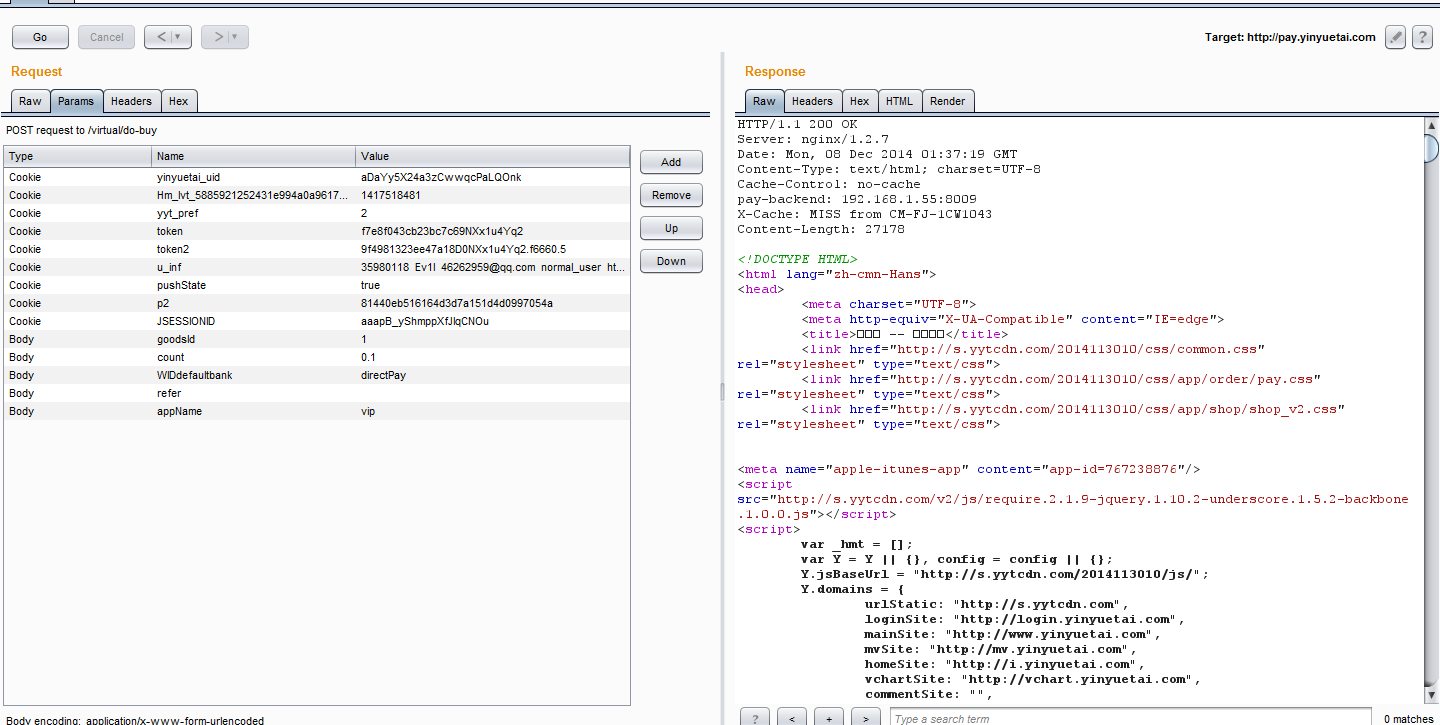Sort params by the Name column header
Screen dimensions: 1440x725
(255, 156)
